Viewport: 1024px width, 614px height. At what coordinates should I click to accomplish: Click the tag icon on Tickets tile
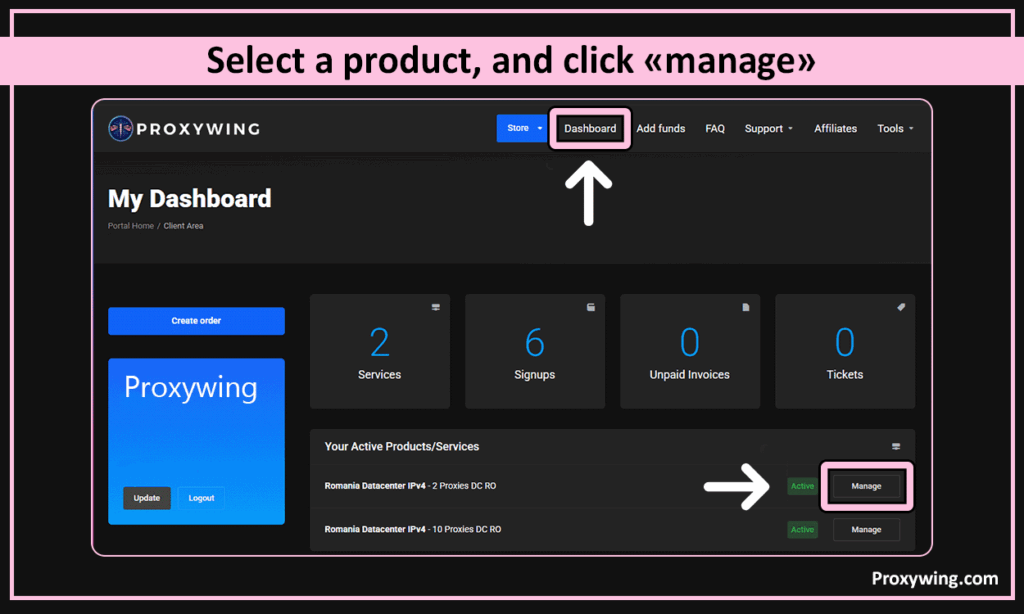(x=901, y=308)
